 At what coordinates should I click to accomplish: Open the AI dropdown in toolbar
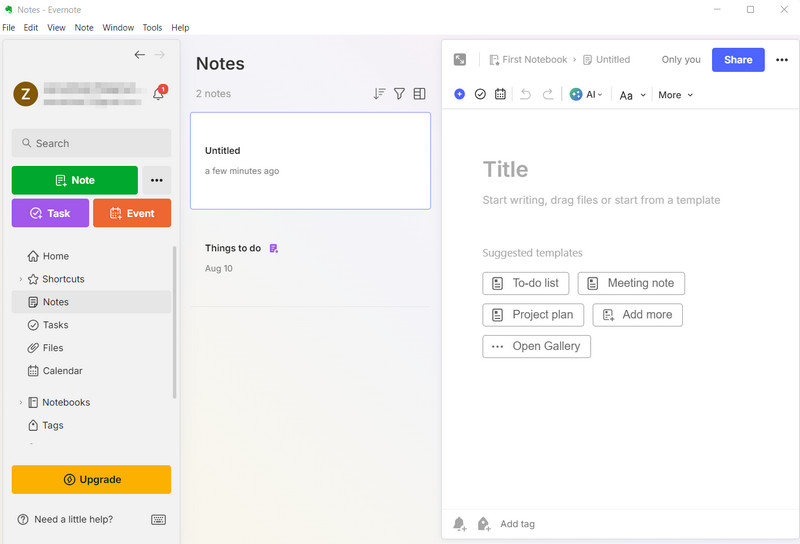pos(586,94)
